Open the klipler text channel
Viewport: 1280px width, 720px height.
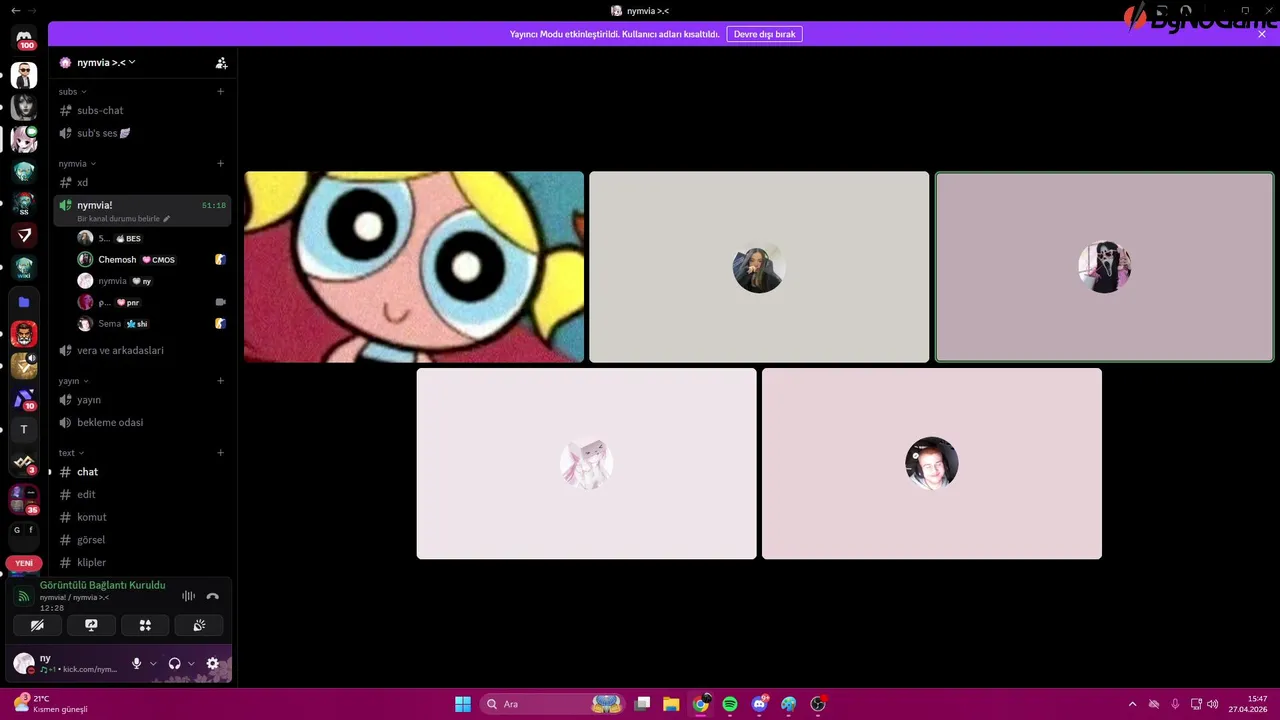tap(142, 562)
